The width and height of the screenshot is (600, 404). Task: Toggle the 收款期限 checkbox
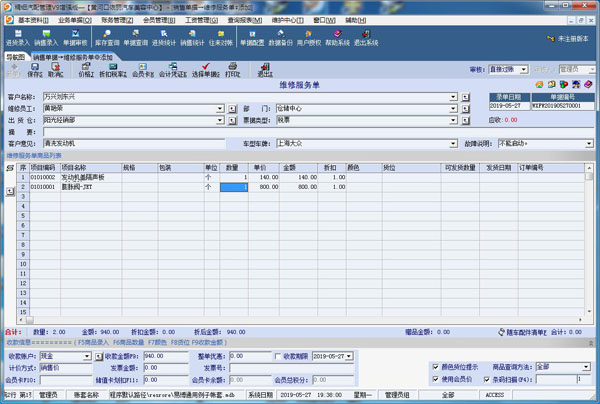click(279, 355)
